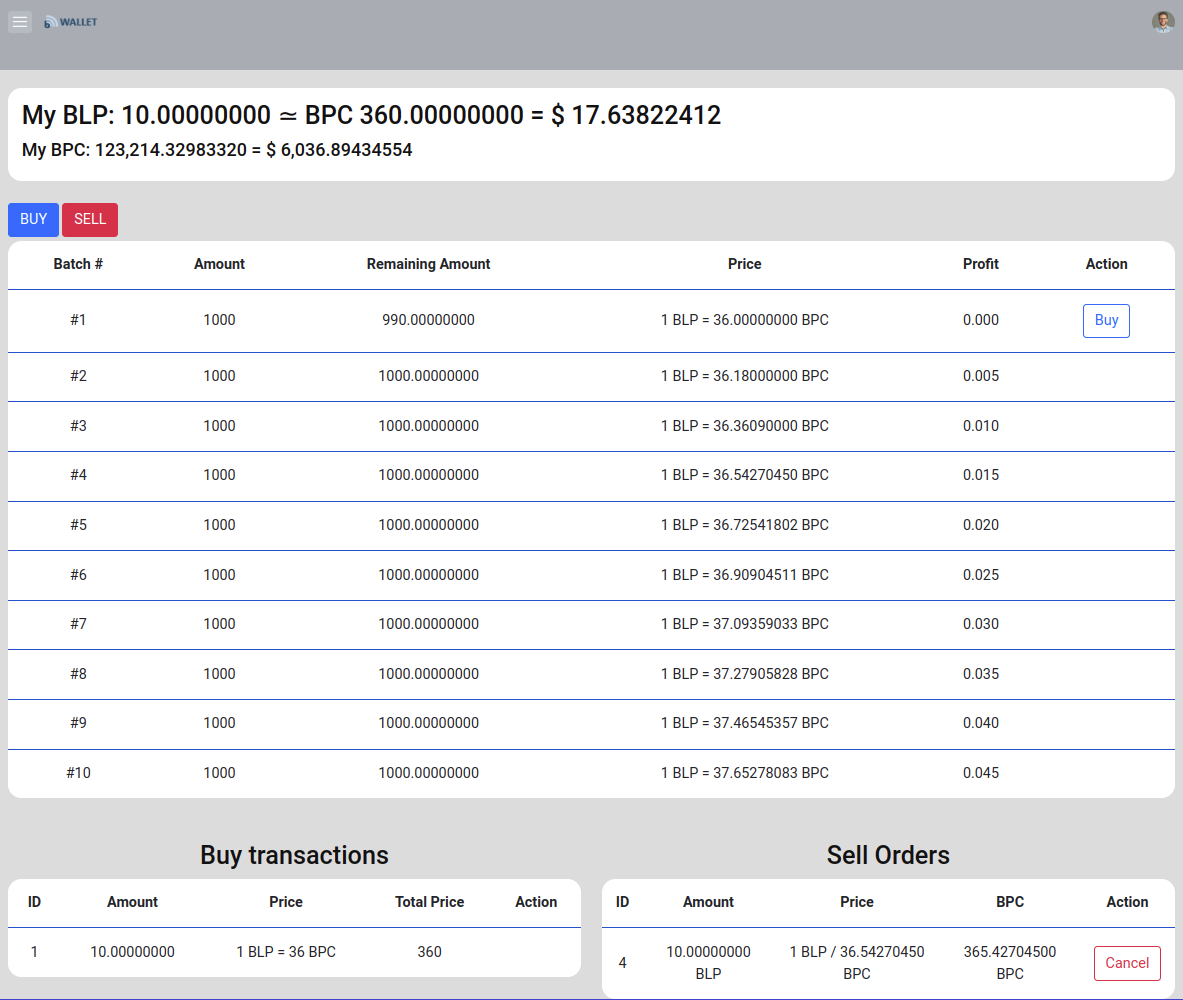
Task: Click the Profit column header
Action: tap(980, 264)
